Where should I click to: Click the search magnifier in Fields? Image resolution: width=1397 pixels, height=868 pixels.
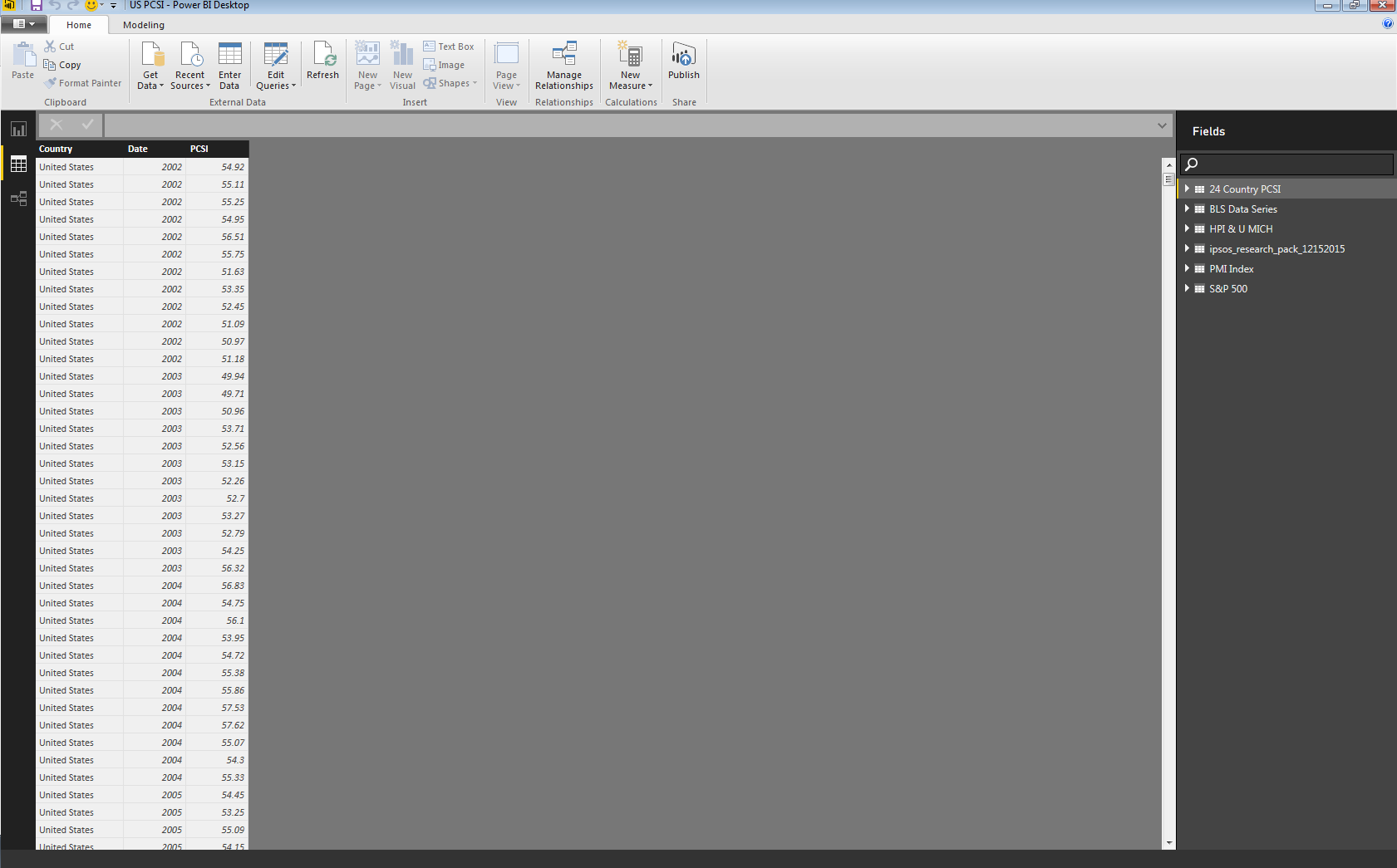click(1191, 164)
